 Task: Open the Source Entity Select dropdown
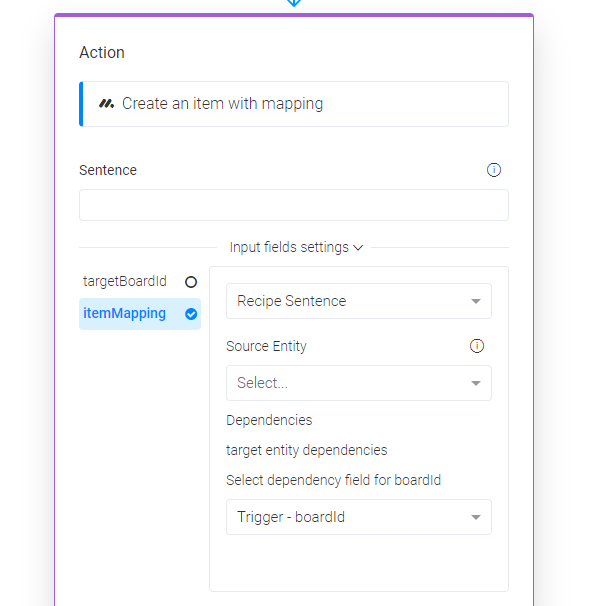pyautogui.click(x=359, y=383)
